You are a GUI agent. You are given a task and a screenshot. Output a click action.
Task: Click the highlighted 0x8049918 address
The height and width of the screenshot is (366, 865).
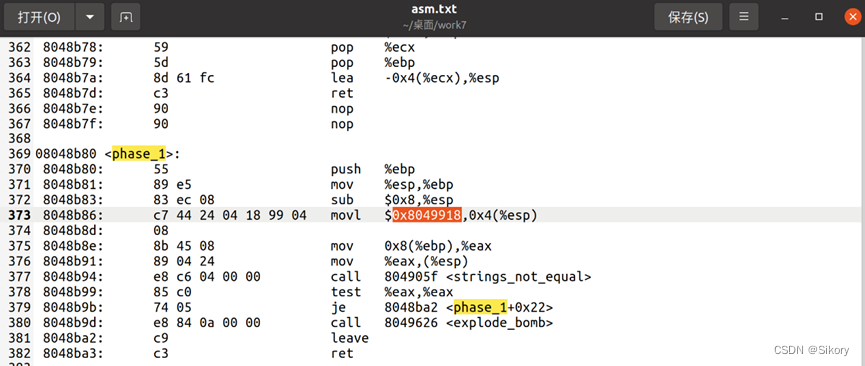pyautogui.click(x=427, y=215)
